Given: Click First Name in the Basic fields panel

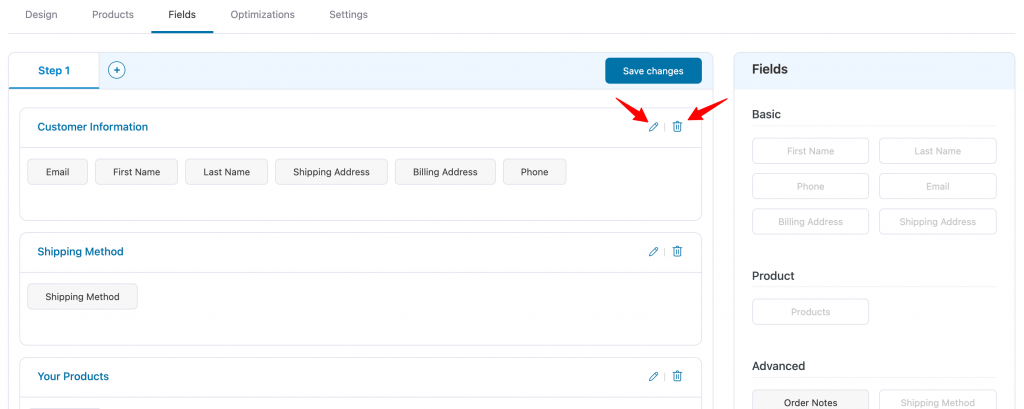Looking at the screenshot, I should tap(810, 151).
